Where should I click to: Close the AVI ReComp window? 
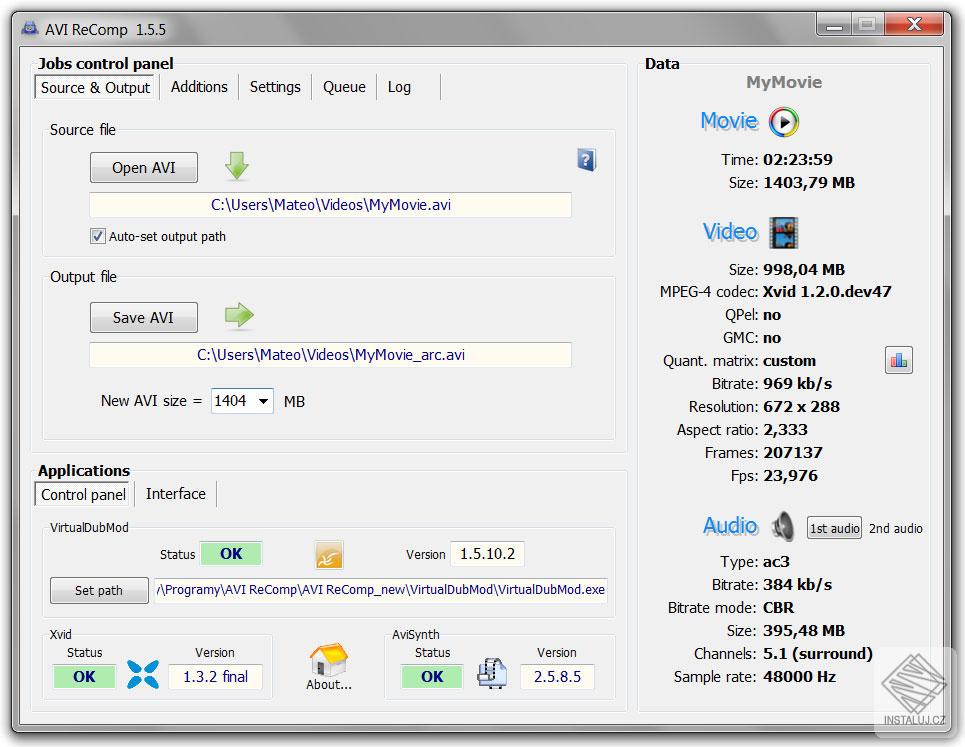pos(914,25)
